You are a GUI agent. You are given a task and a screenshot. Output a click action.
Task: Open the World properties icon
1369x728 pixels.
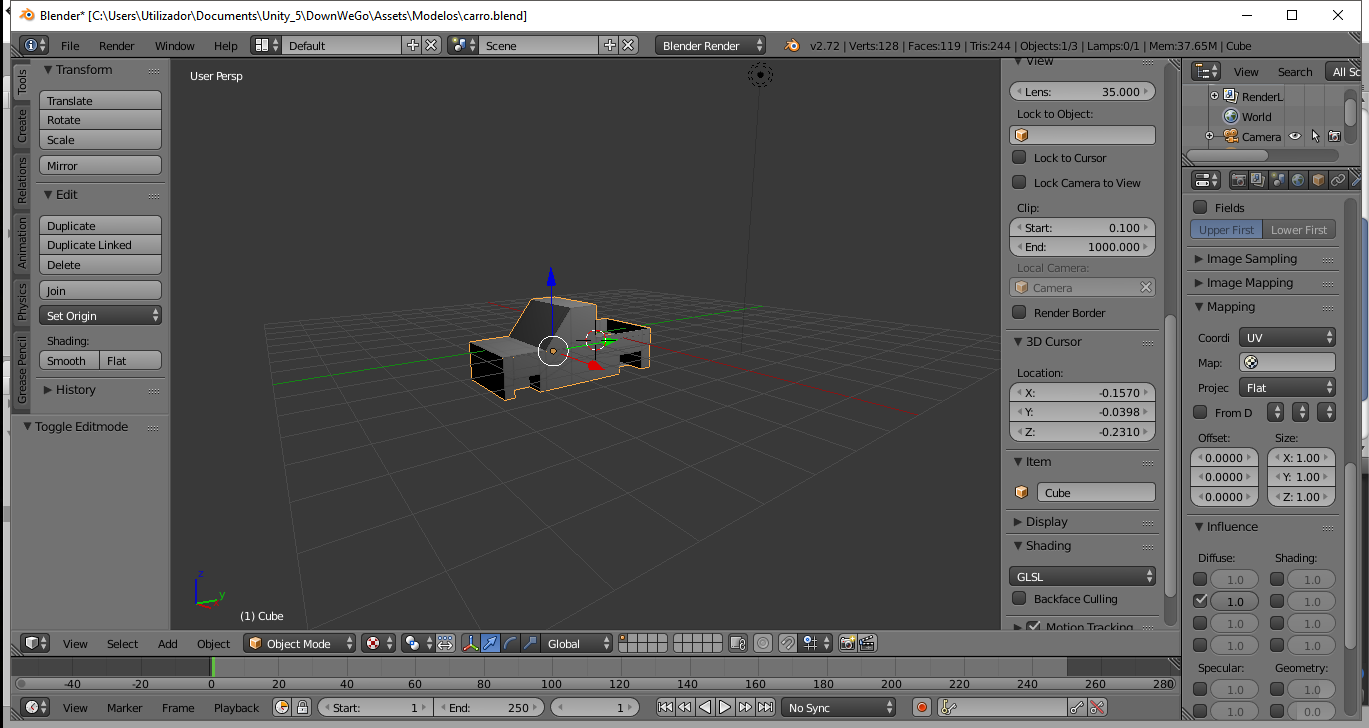[1297, 181]
